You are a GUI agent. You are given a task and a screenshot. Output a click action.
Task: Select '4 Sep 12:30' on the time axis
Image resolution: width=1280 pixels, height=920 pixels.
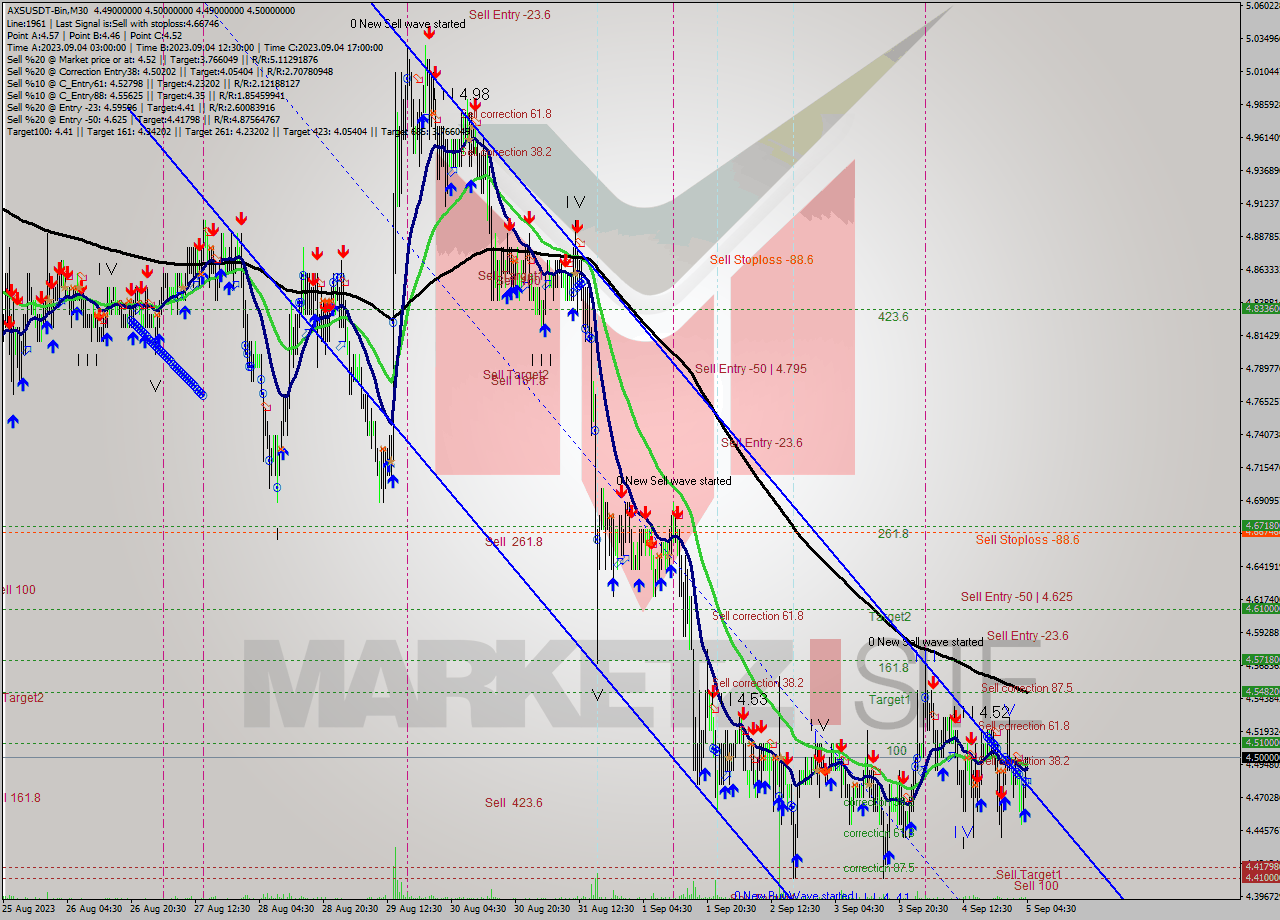click(988, 909)
